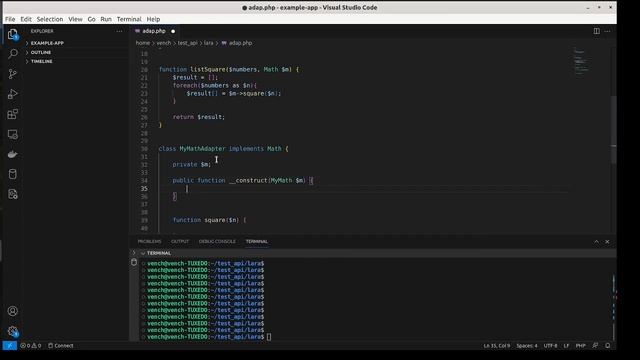Open the View menu
Image resolution: width=640 pixels, height=360 pixels.
75,19
